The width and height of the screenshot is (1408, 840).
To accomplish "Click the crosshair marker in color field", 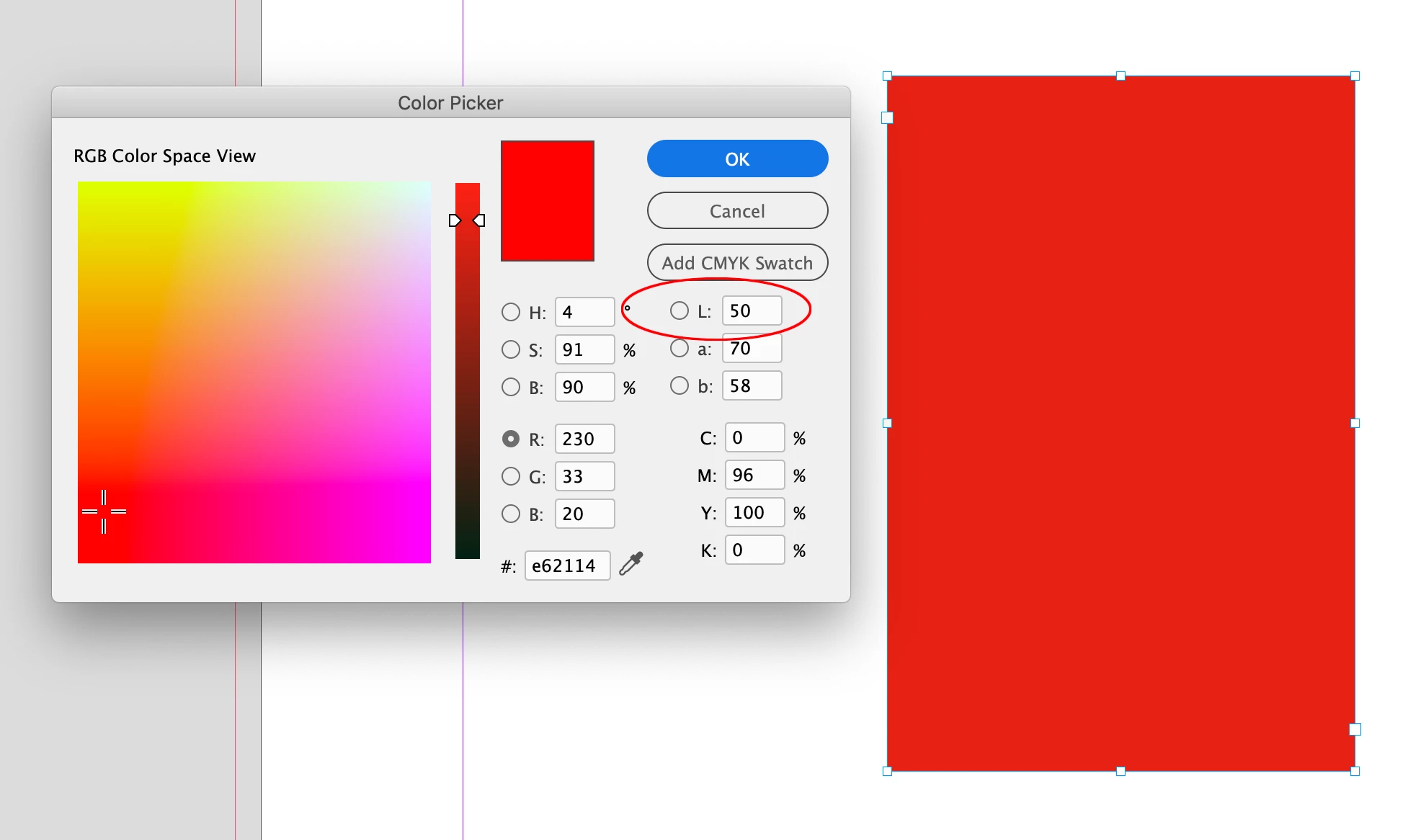I will (x=104, y=511).
